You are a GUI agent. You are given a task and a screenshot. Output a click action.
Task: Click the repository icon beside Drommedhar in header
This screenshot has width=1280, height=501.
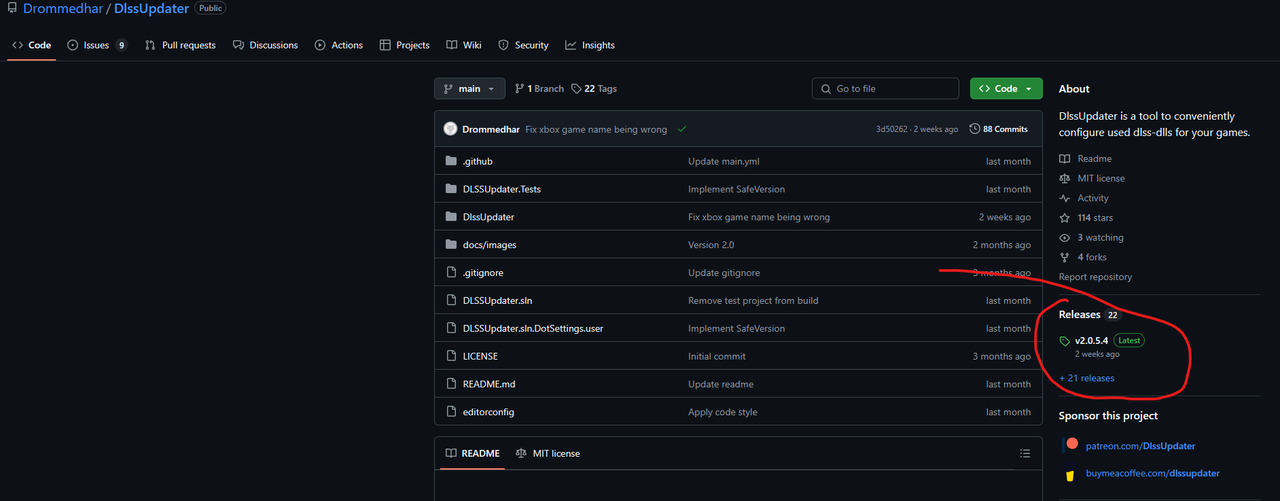coord(12,8)
